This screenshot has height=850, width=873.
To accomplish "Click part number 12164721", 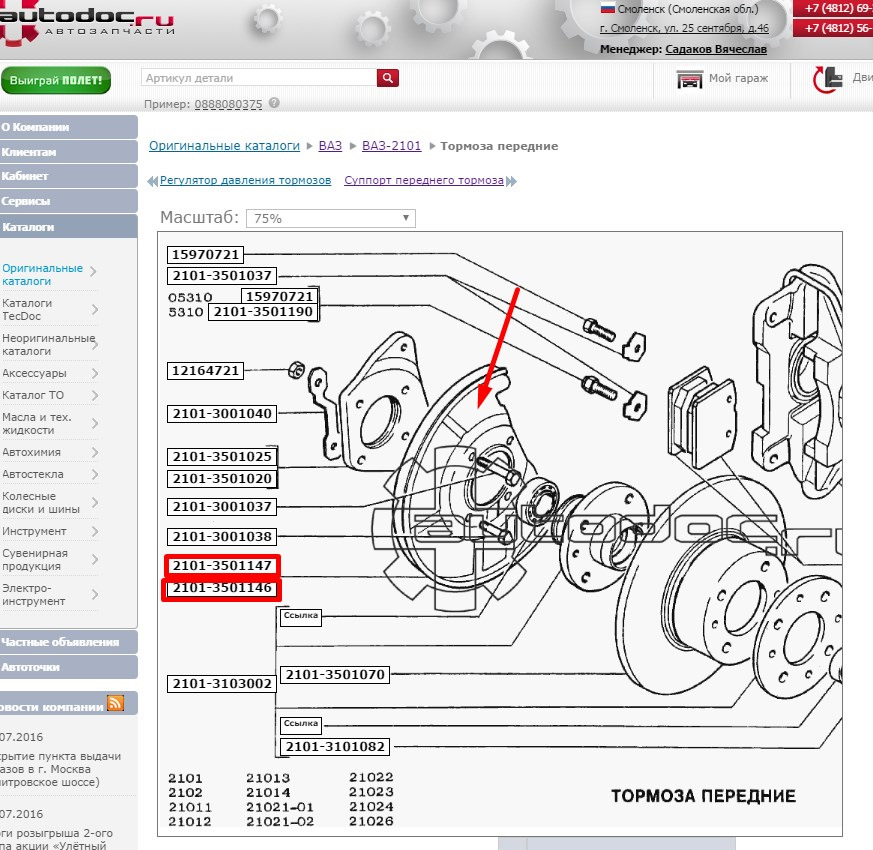I will [x=205, y=370].
